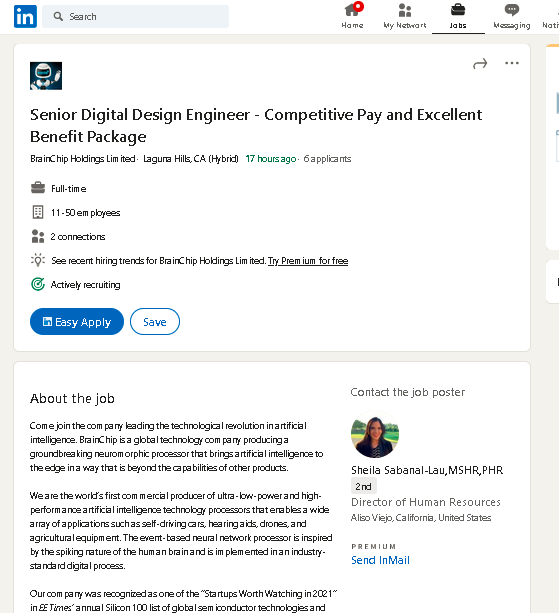Click in the Search field
The height and width of the screenshot is (613, 559).
pos(135,16)
